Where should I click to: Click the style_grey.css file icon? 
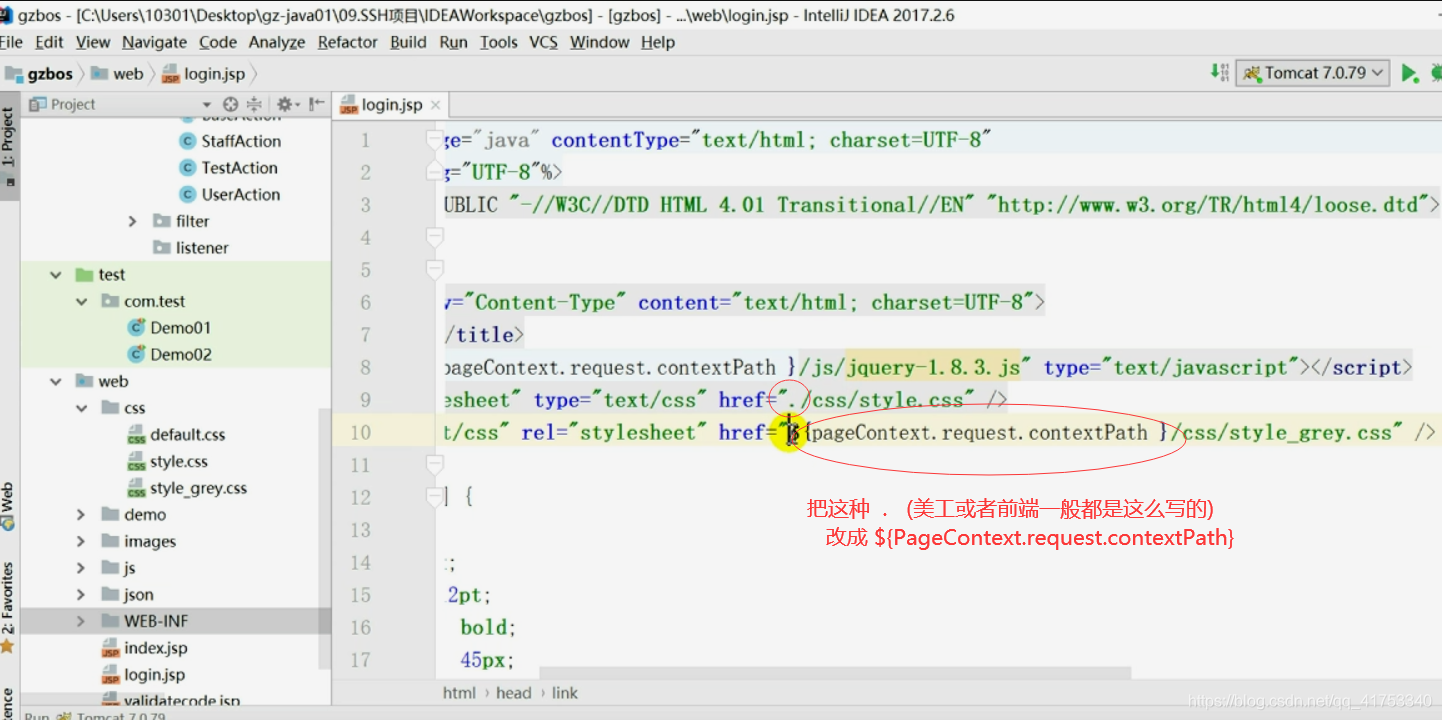tap(136, 489)
